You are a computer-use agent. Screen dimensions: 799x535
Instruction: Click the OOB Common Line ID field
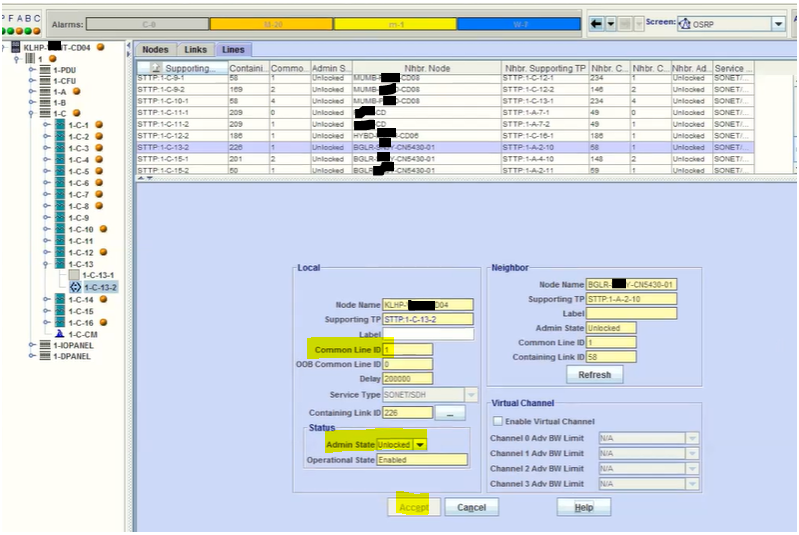pyautogui.click(x=408, y=364)
